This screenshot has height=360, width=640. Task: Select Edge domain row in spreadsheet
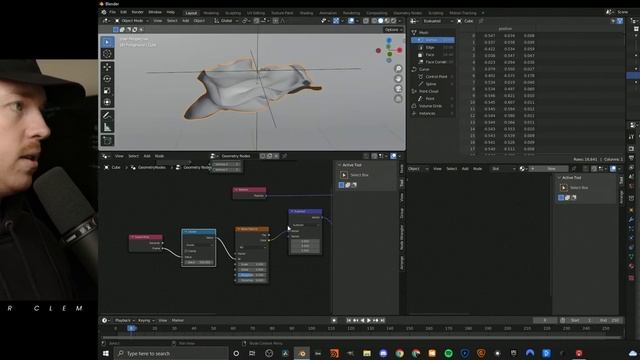click(x=433, y=47)
